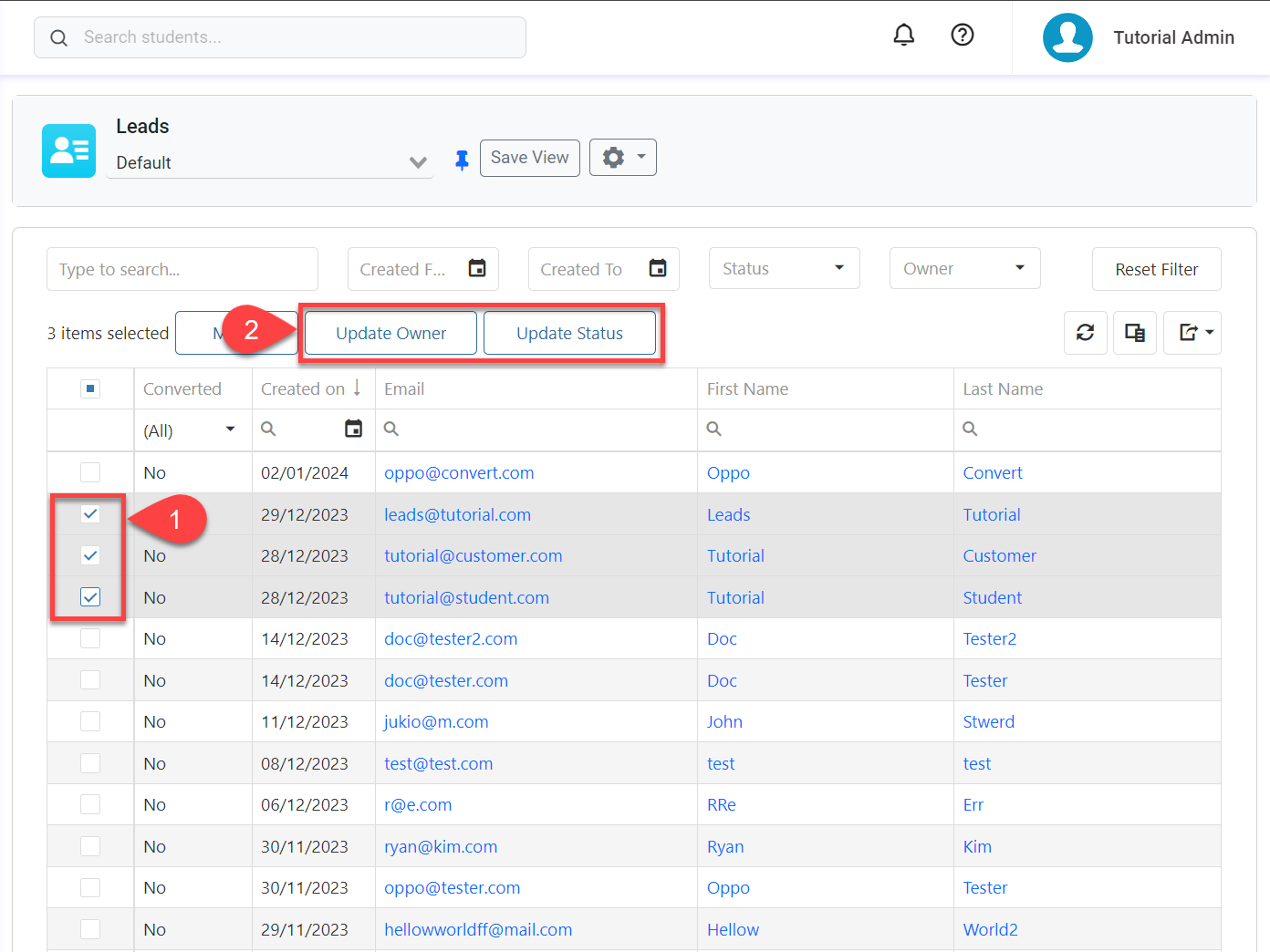The height and width of the screenshot is (952, 1270).
Task: Open the export icon dropdown
Action: tap(1192, 333)
